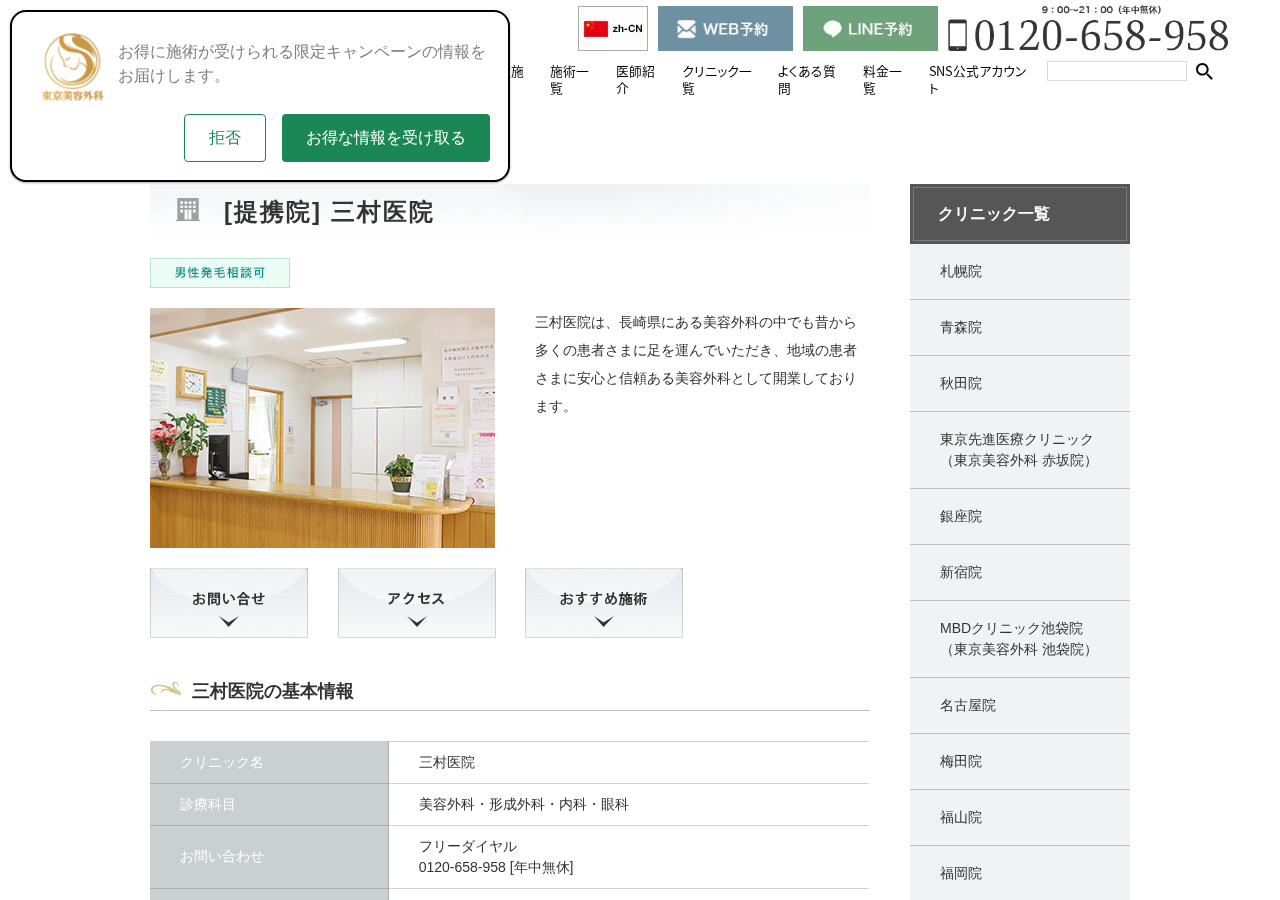Click the clinic description paragraph
Image resolution: width=1280 pixels, height=900 pixels.
(697, 364)
